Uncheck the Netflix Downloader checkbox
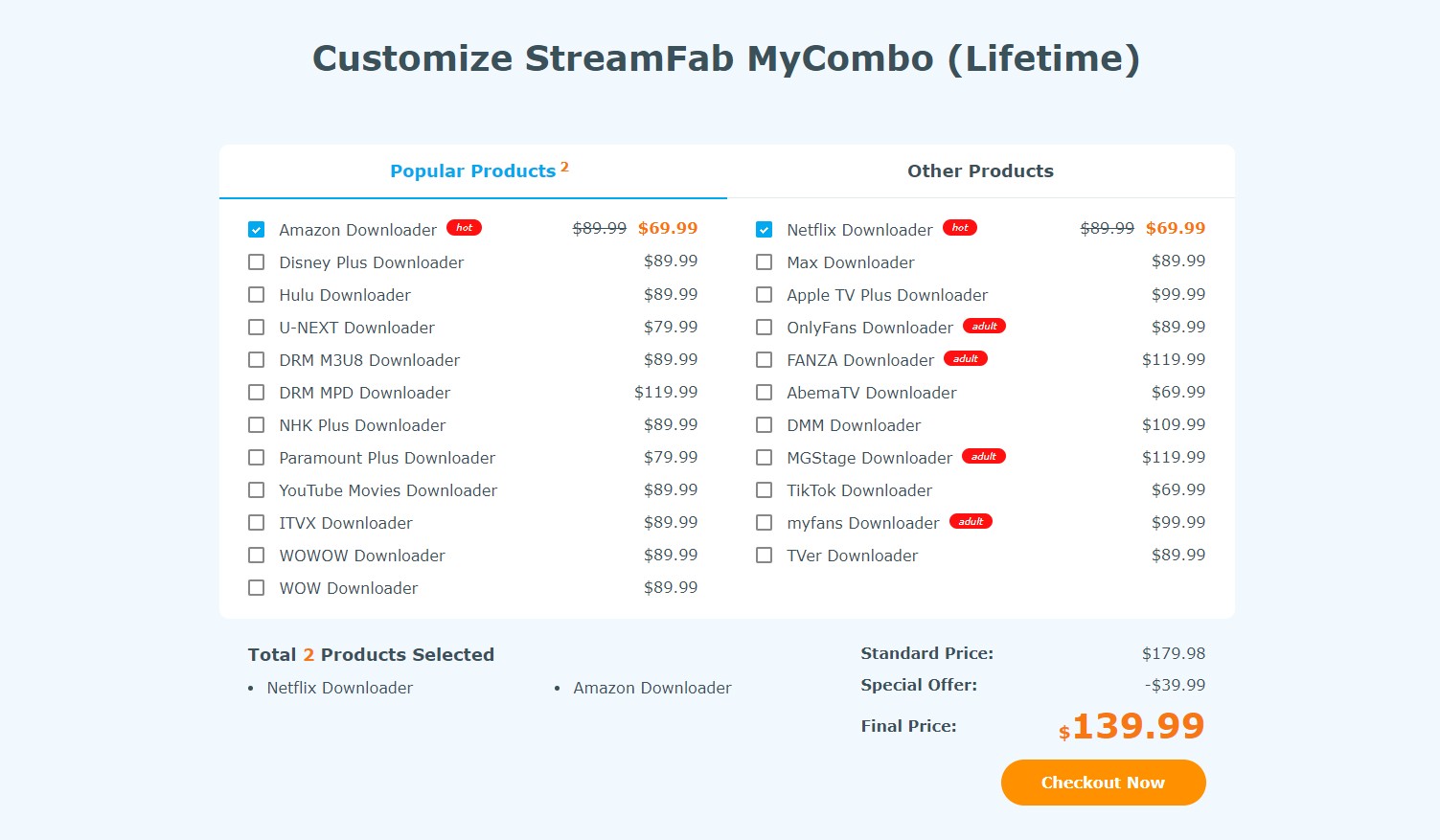1440x840 pixels. tap(764, 229)
